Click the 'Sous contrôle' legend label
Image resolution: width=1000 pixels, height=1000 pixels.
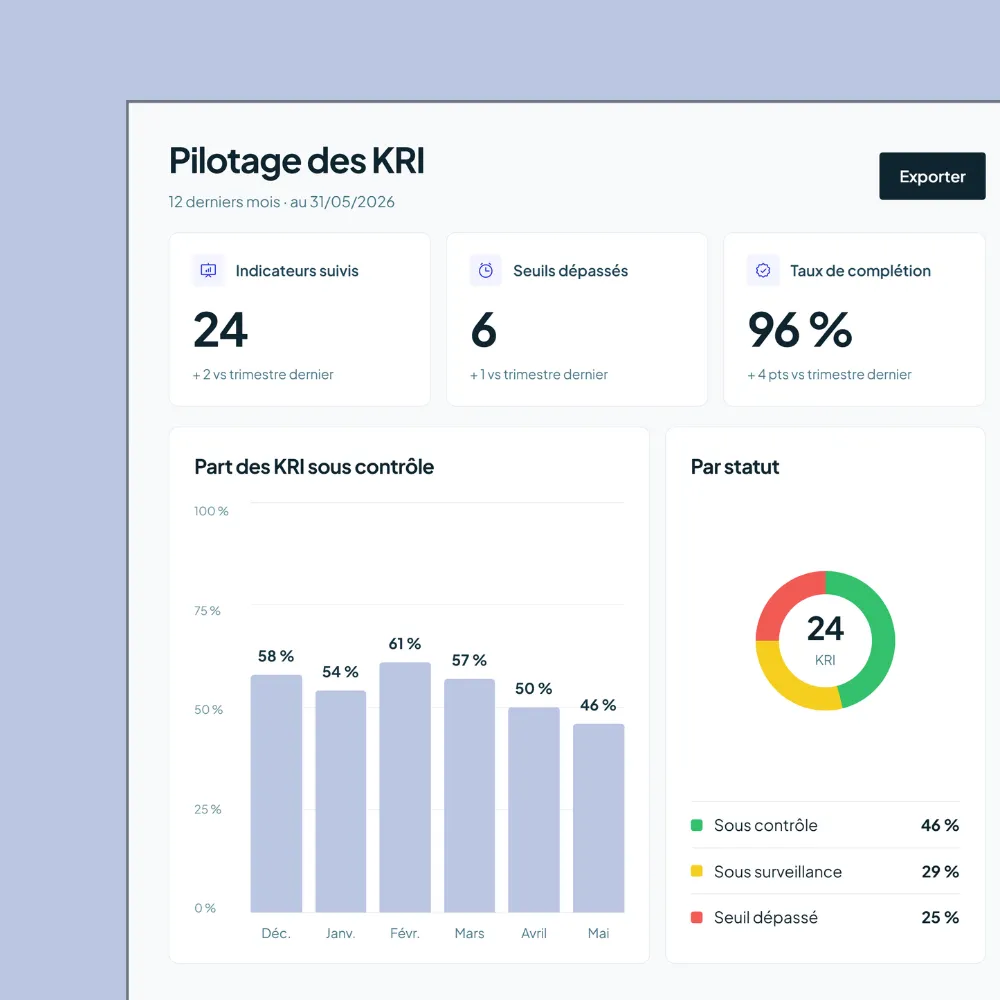[x=765, y=825]
